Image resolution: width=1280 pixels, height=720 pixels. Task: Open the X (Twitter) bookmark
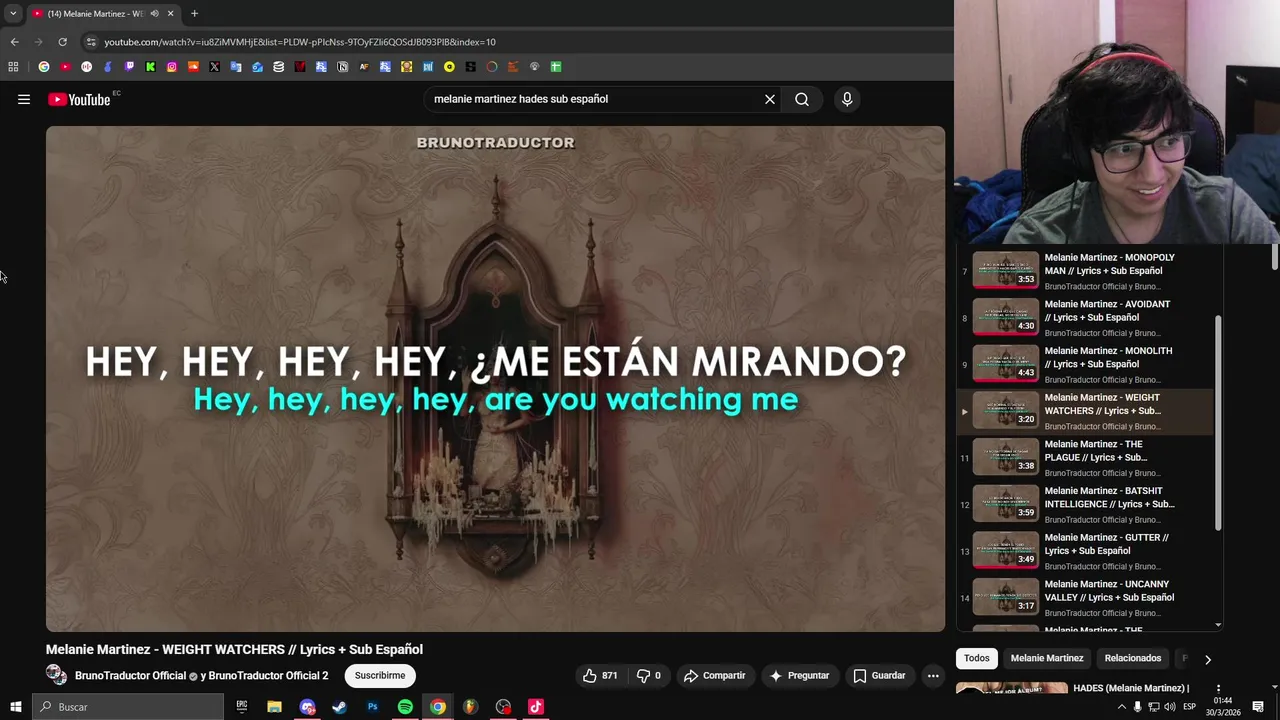point(214,67)
